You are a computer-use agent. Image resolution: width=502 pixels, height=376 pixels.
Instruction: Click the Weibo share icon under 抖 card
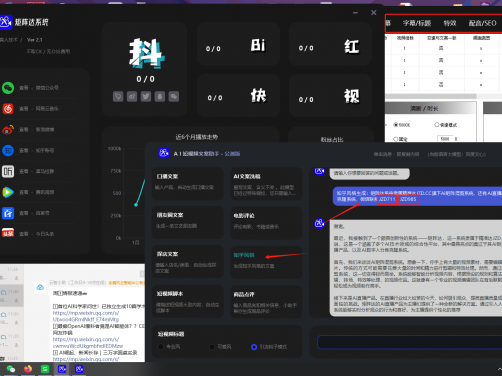point(132,97)
